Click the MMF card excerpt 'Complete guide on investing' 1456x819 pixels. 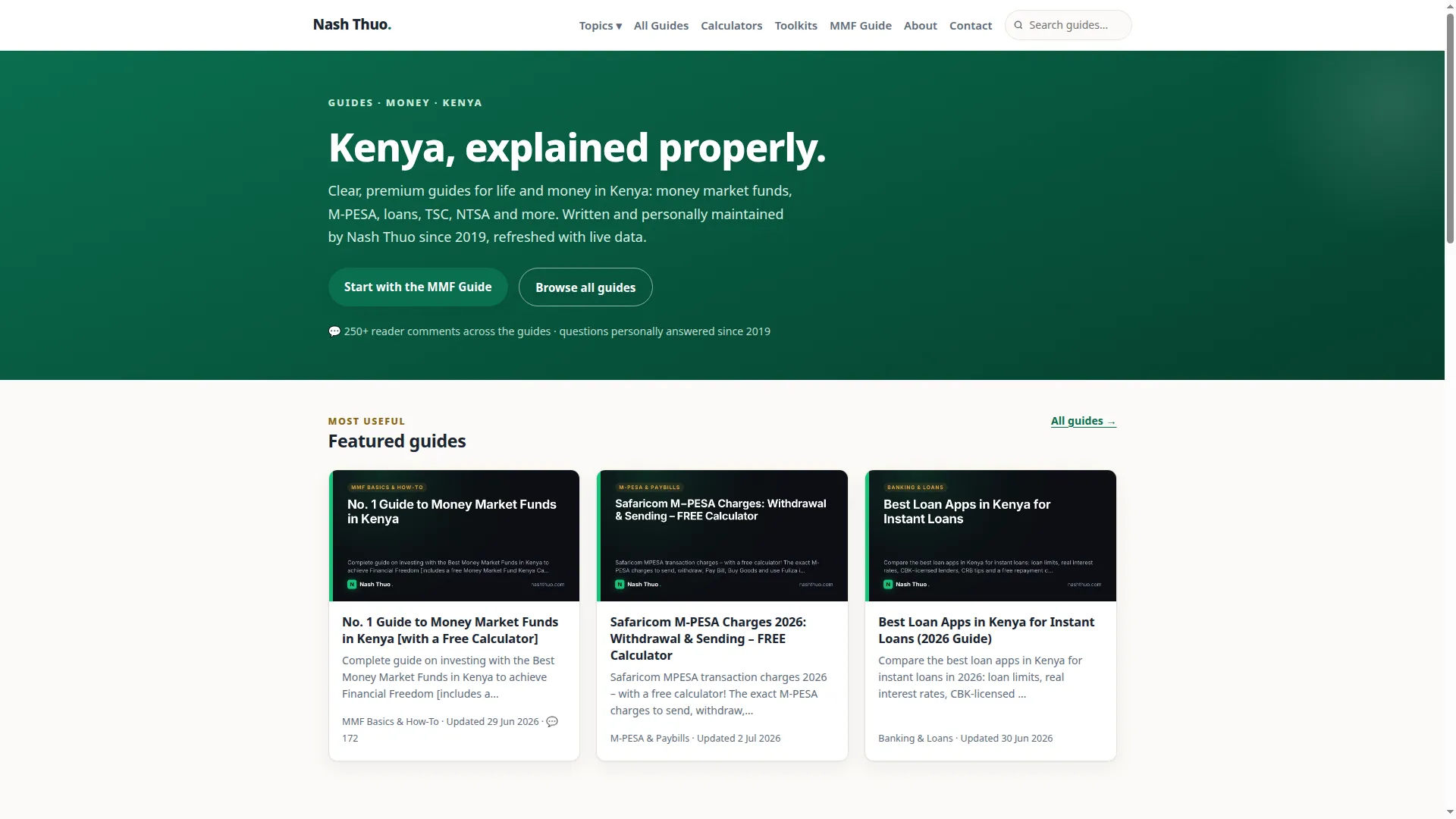[448, 677]
